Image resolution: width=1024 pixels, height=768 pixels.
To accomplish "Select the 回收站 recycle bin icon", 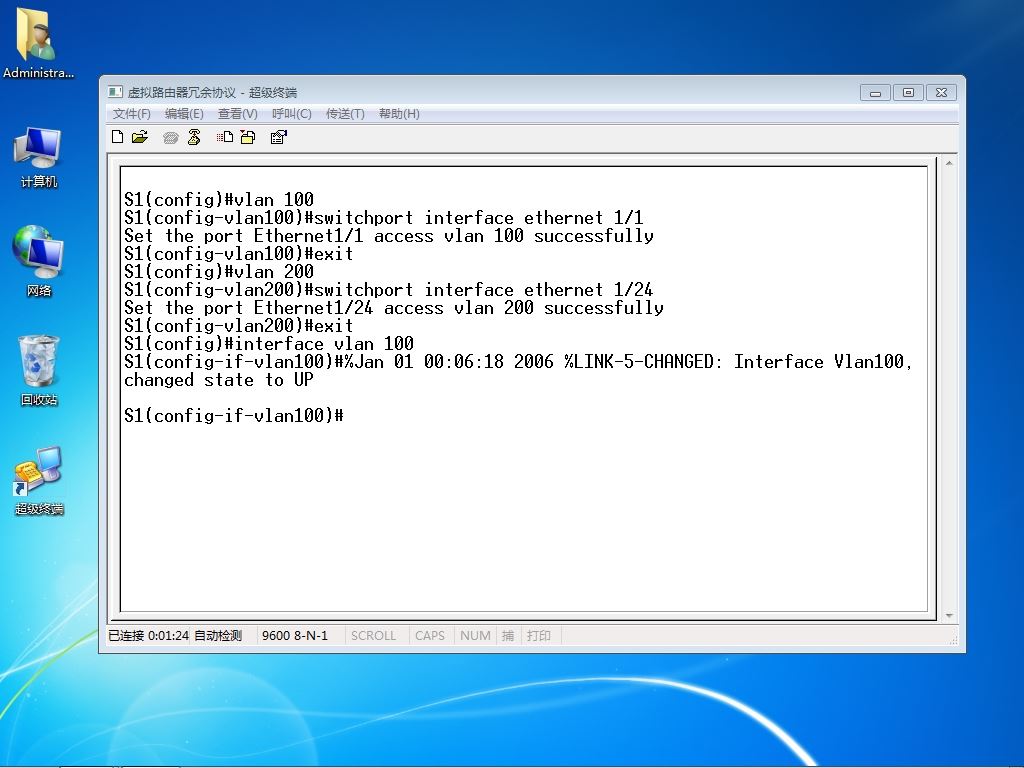I will 39,370.
